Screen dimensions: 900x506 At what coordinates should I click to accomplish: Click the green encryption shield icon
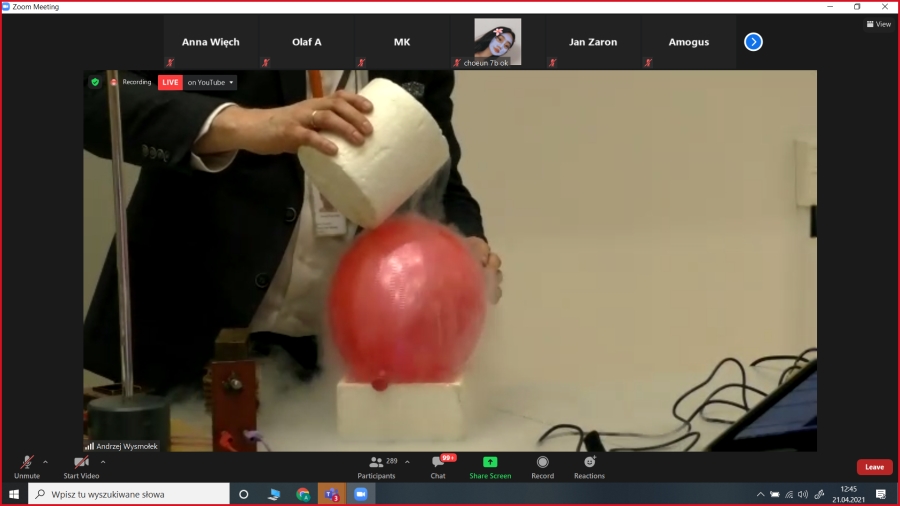96,82
